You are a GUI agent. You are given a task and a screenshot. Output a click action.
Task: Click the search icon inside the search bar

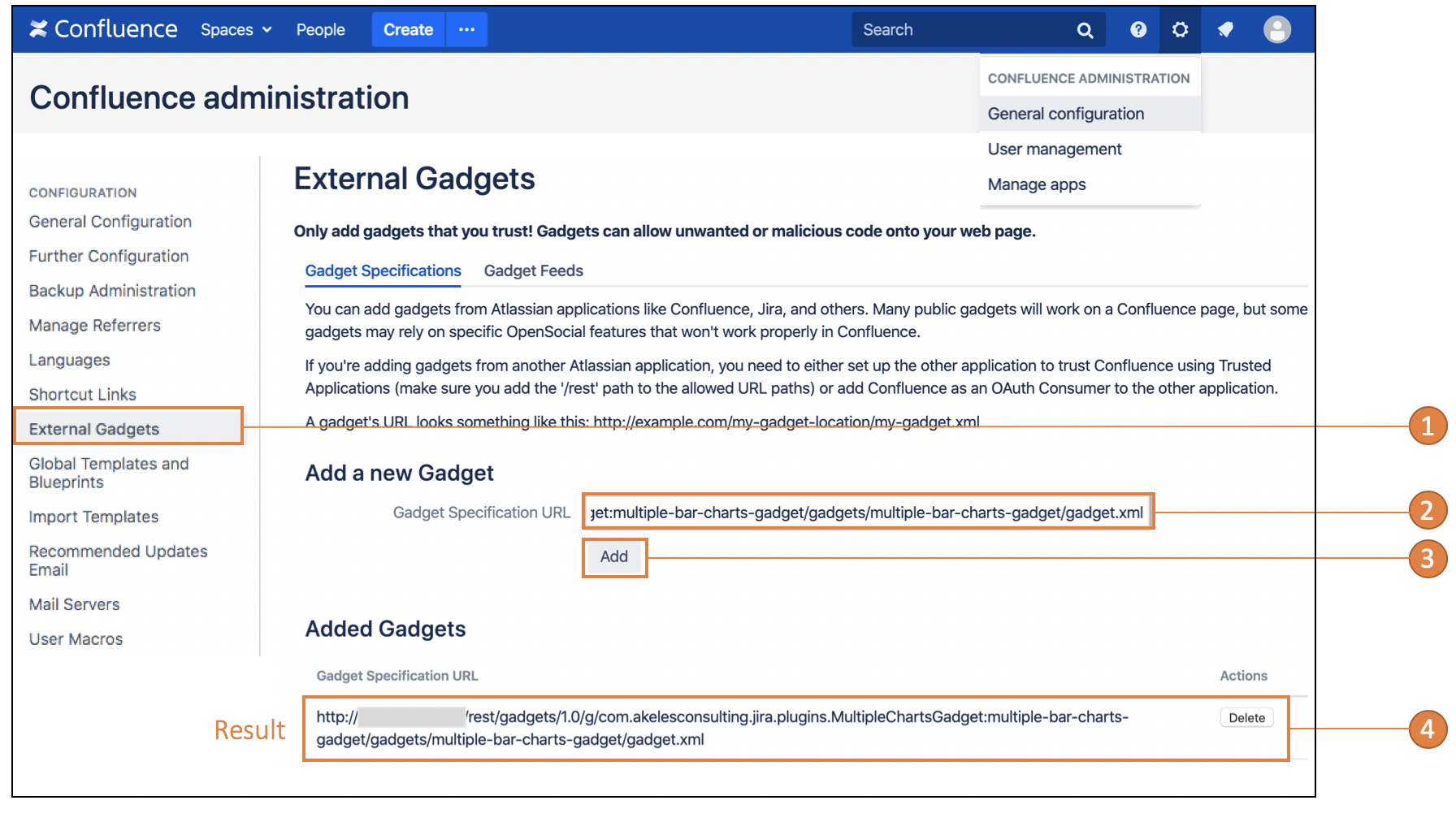click(x=1085, y=30)
